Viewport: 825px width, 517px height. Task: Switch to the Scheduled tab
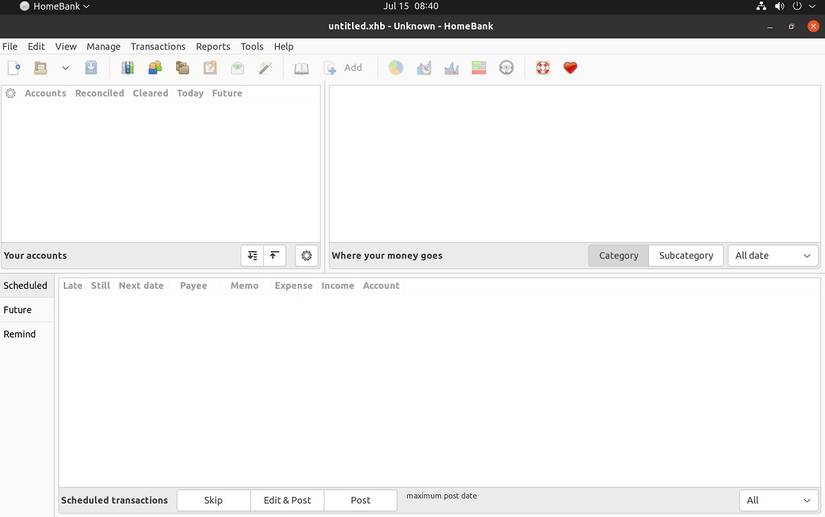(26, 286)
